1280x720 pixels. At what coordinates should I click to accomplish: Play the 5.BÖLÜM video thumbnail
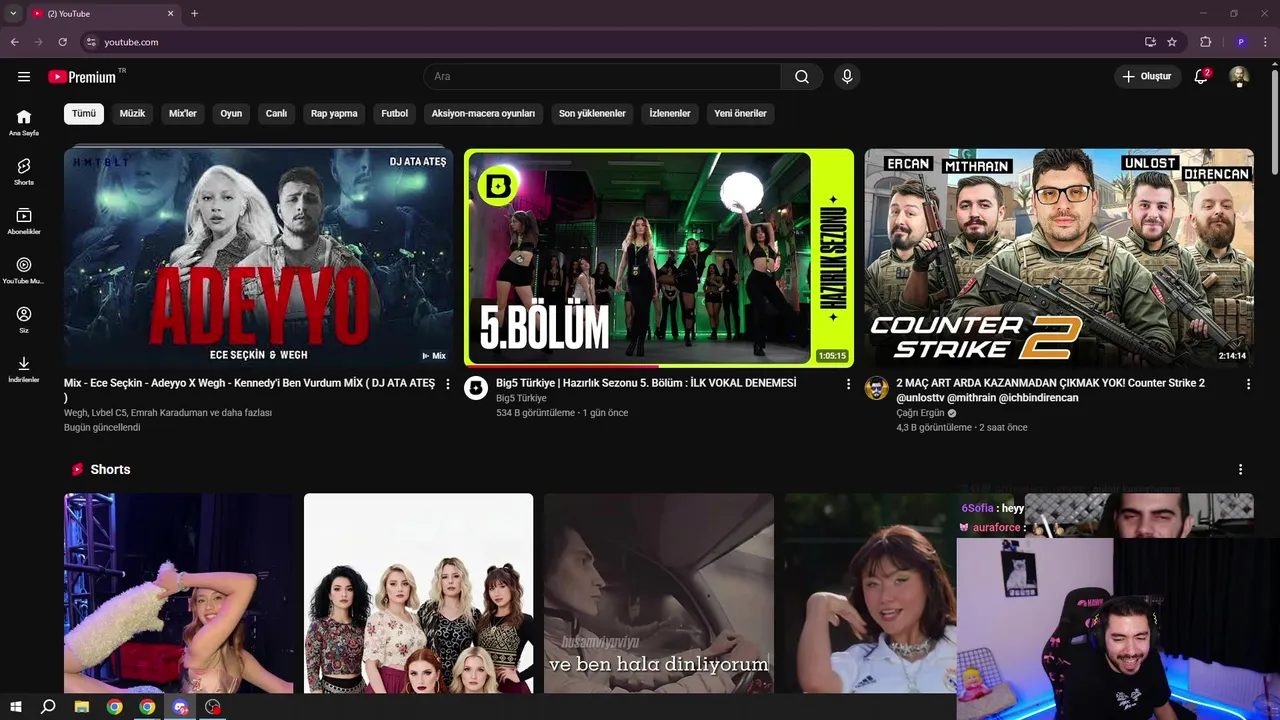click(659, 258)
